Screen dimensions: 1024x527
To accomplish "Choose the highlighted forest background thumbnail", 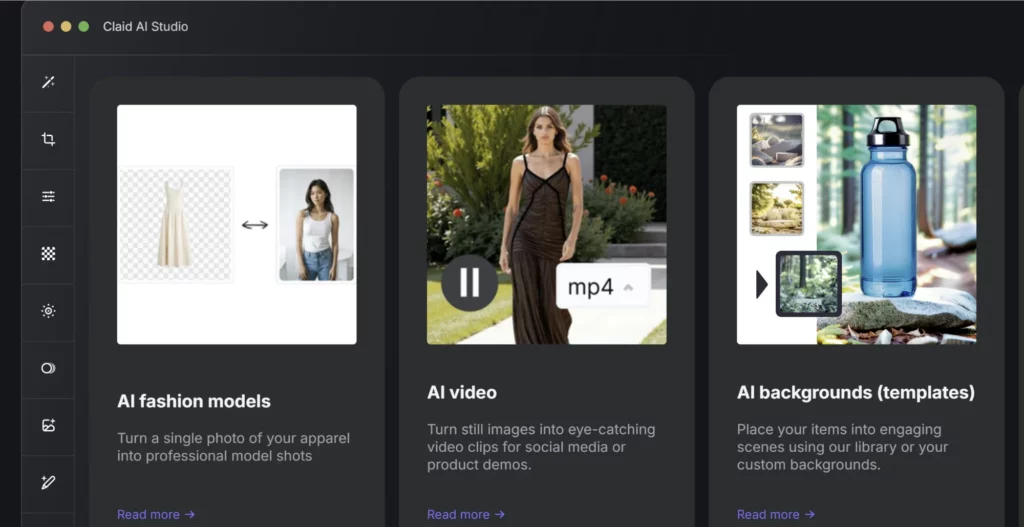I will [808, 284].
